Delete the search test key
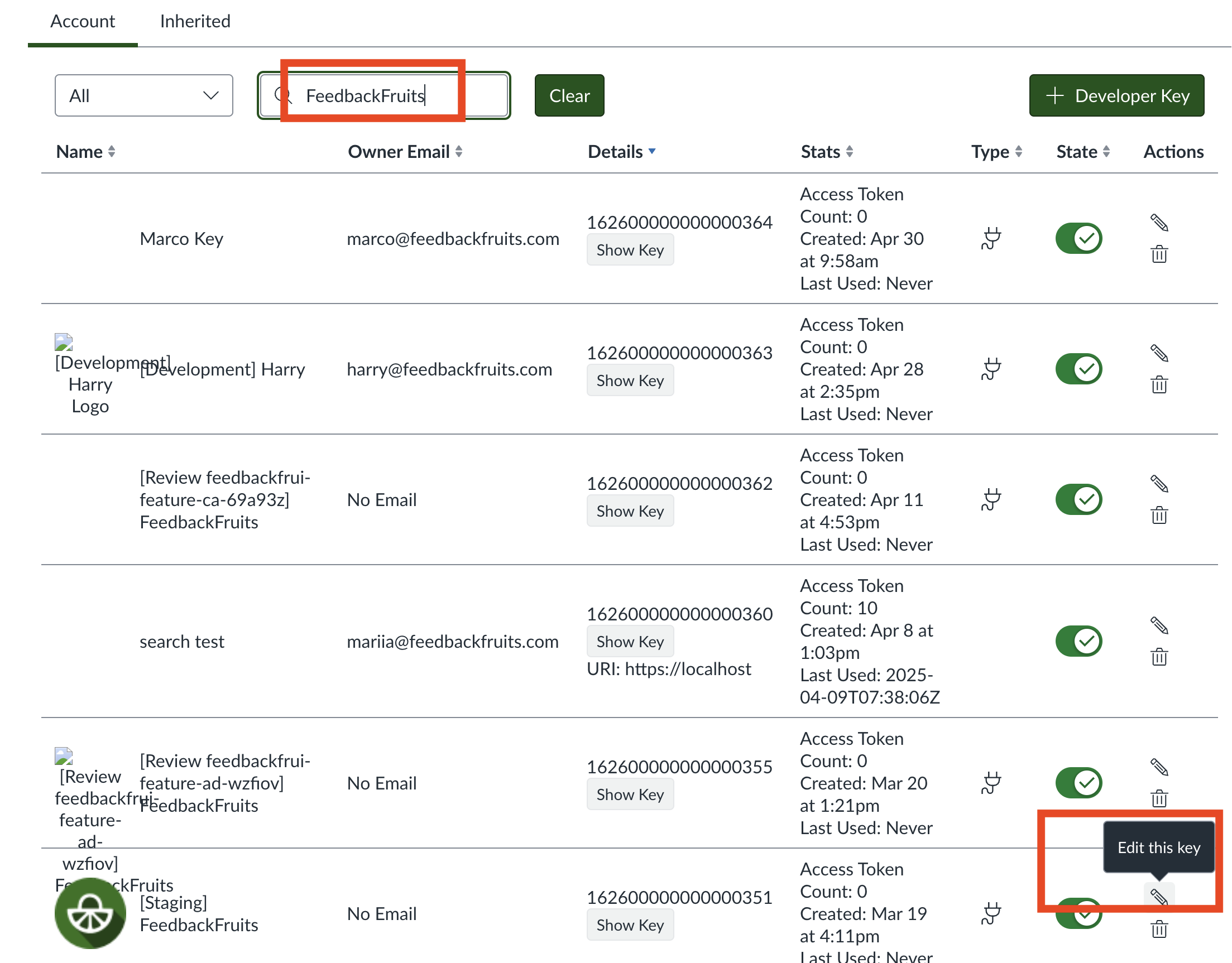 coord(1159,657)
